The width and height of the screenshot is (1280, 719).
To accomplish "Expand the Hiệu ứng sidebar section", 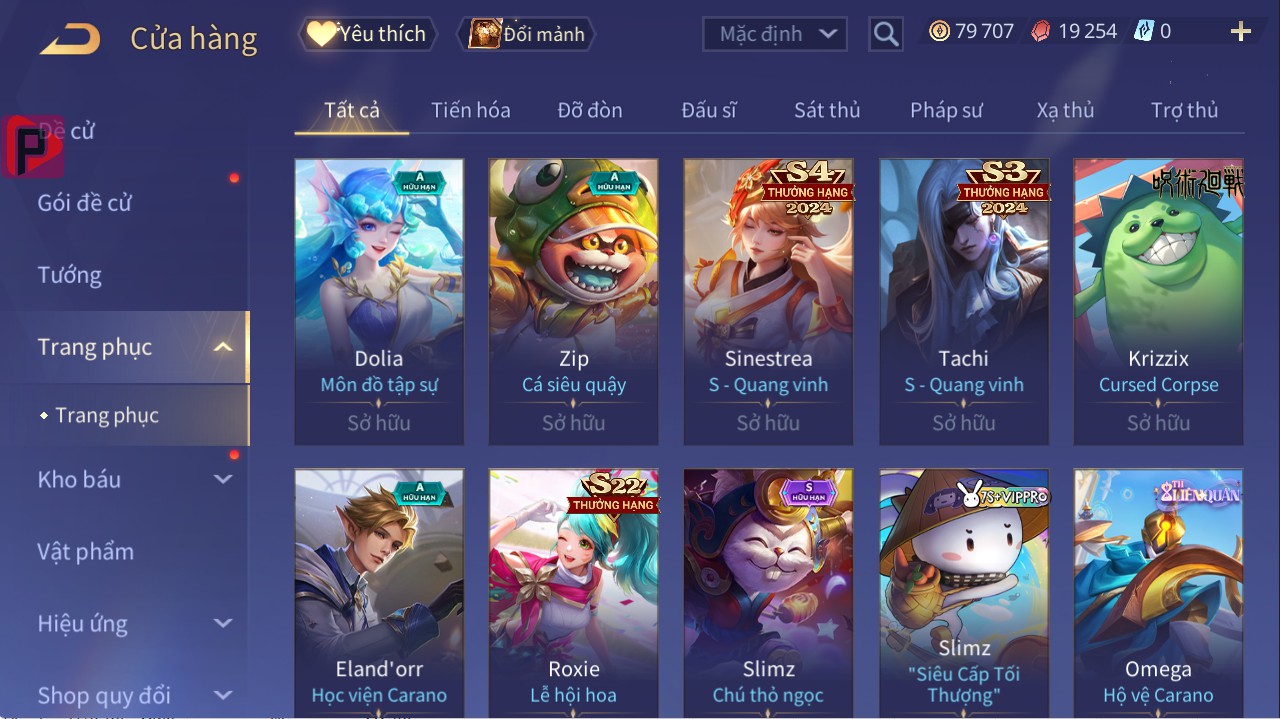I will [223, 623].
